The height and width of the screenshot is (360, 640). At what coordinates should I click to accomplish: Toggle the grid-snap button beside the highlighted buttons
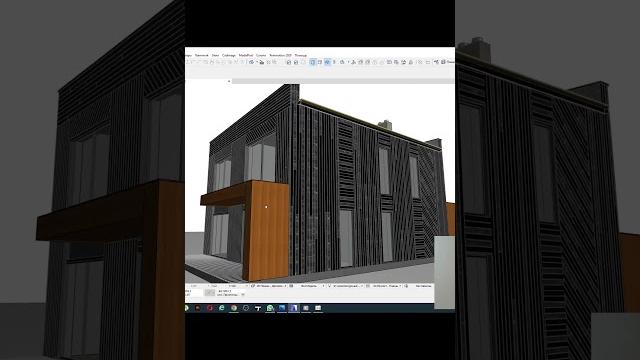[x=320, y=62]
